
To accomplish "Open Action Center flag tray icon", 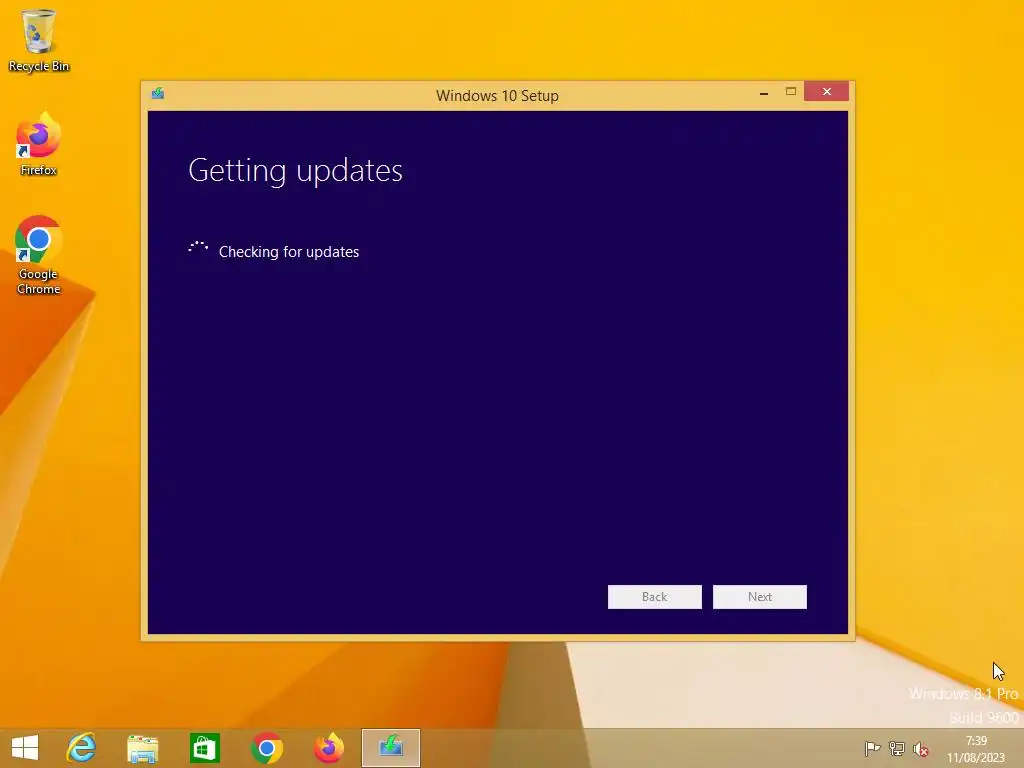I will 872,749.
